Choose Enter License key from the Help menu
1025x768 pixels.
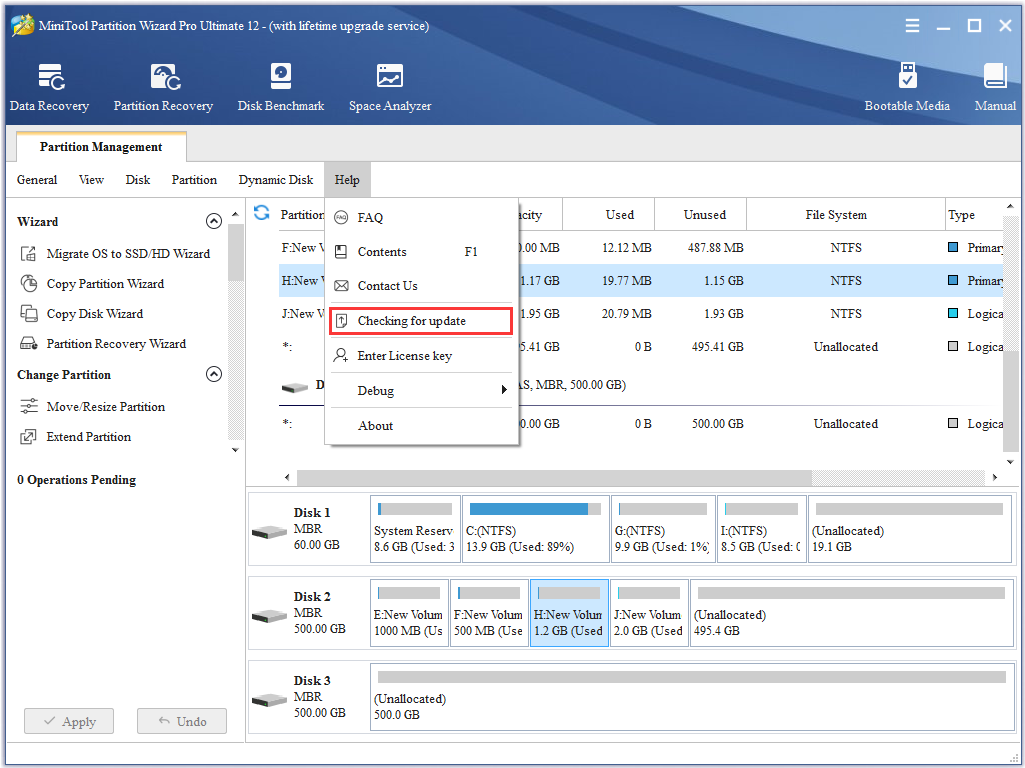click(404, 356)
